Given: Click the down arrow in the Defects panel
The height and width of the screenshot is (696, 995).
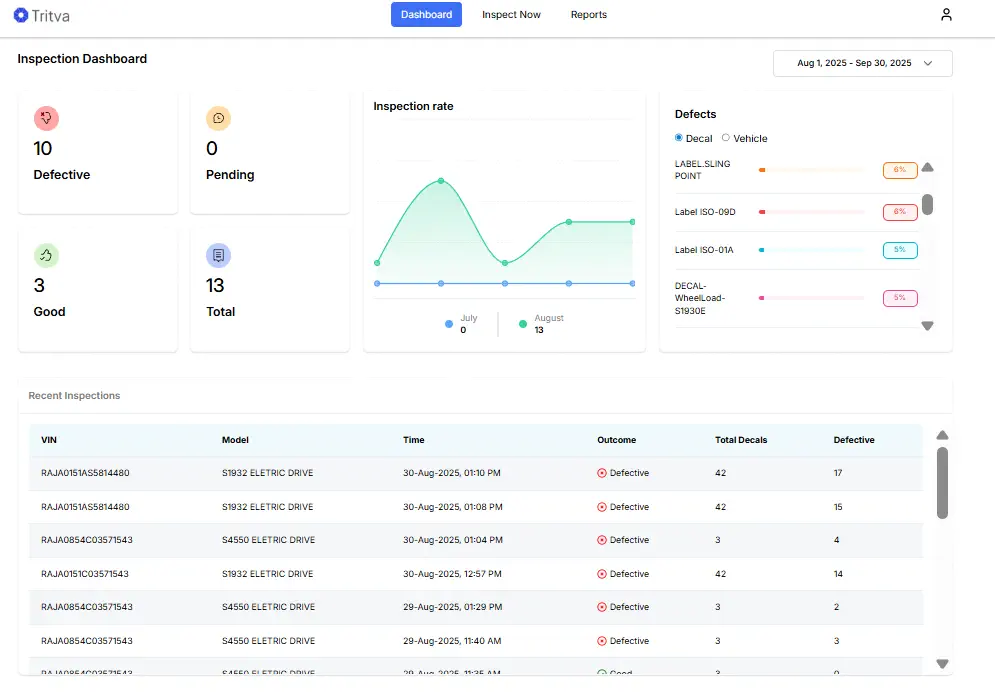Looking at the screenshot, I should click(x=928, y=325).
